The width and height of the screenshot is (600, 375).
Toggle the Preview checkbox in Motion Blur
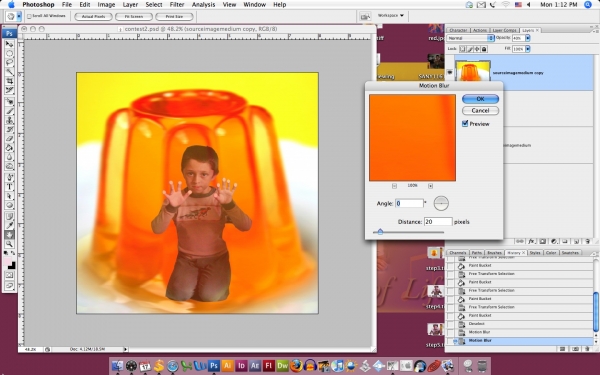point(465,124)
